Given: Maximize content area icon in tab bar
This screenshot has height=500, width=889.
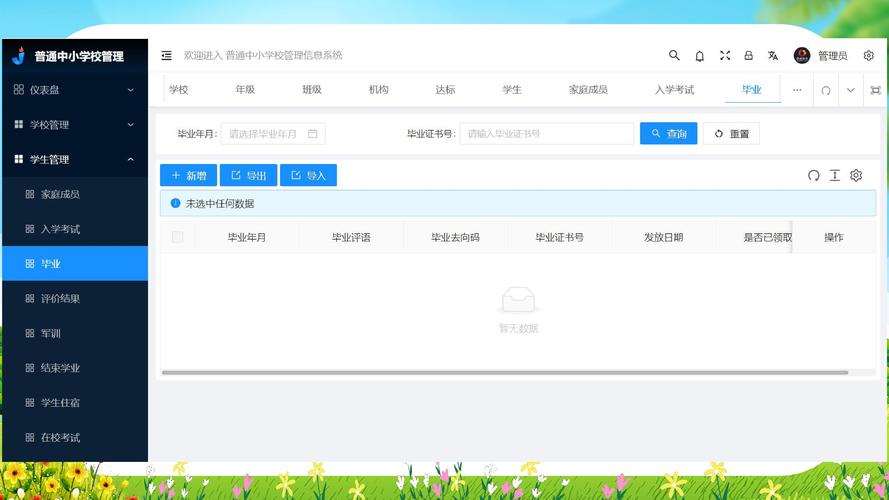Looking at the screenshot, I should tap(875, 90).
